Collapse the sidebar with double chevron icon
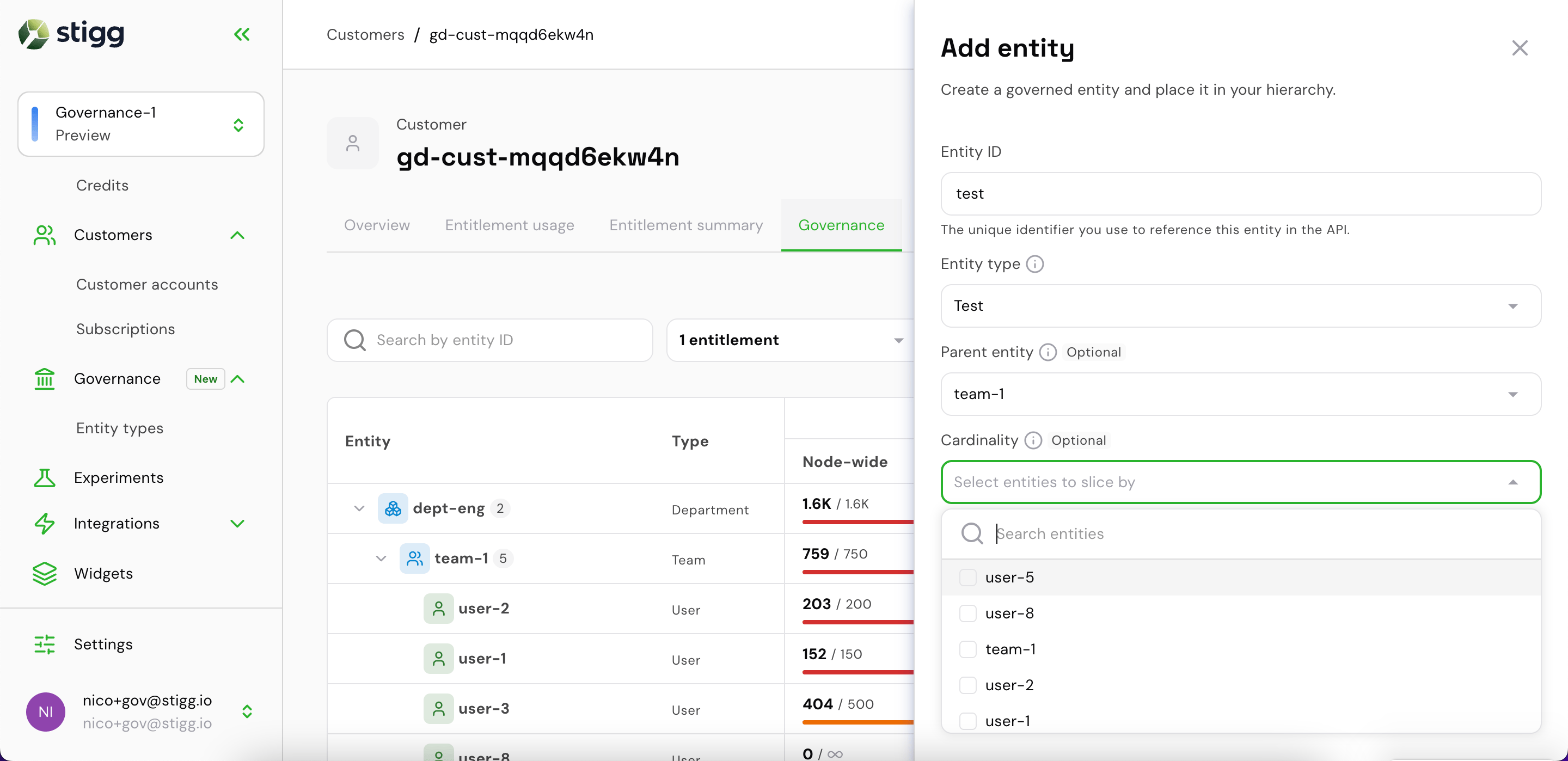This screenshot has width=1568, height=761. 242,34
